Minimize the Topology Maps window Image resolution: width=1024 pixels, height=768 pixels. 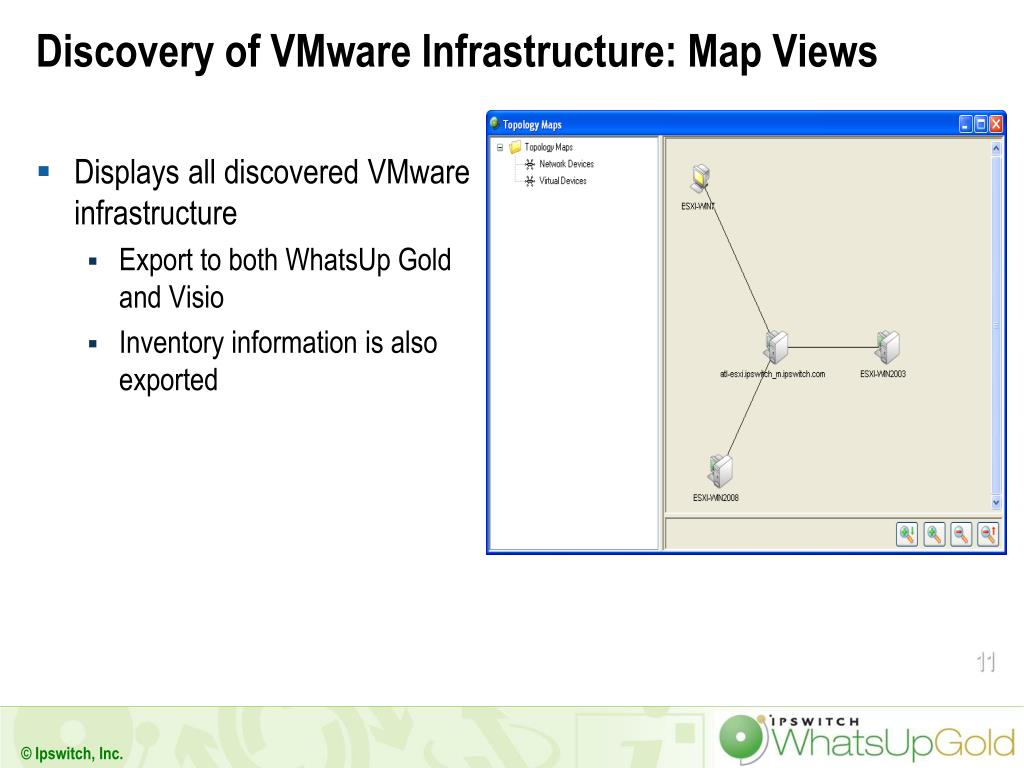point(966,124)
